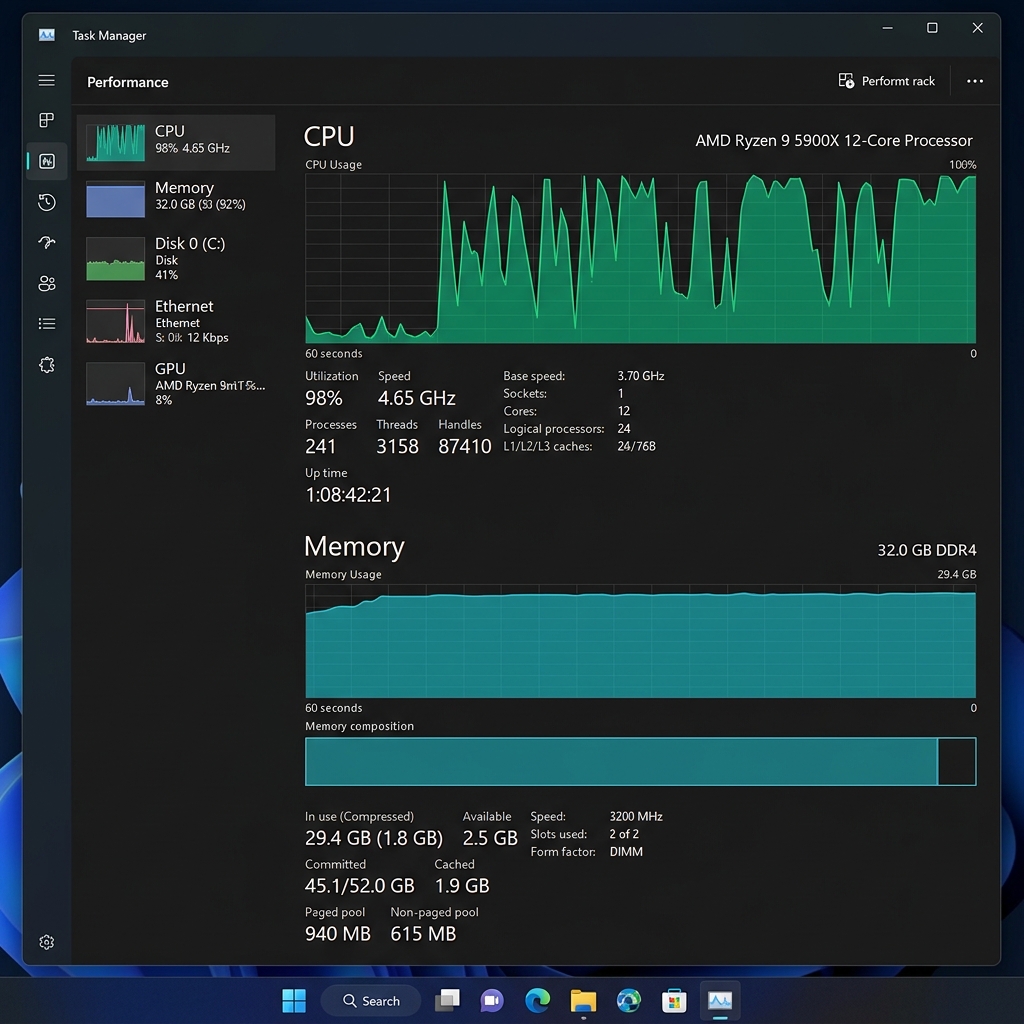Click the Memory composition bar
This screenshot has width=1024, height=1024.
point(640,761)
